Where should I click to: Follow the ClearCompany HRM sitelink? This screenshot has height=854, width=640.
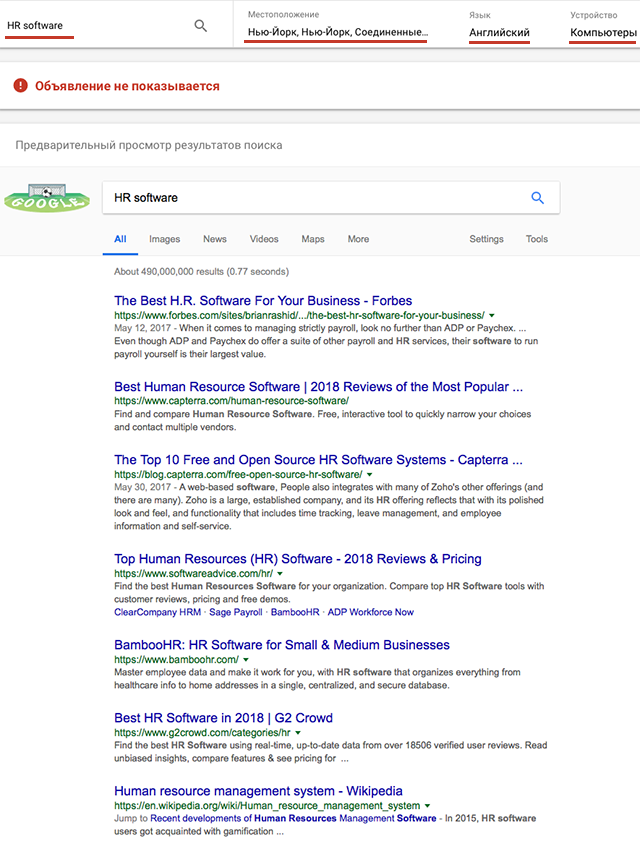pos(157,612)
